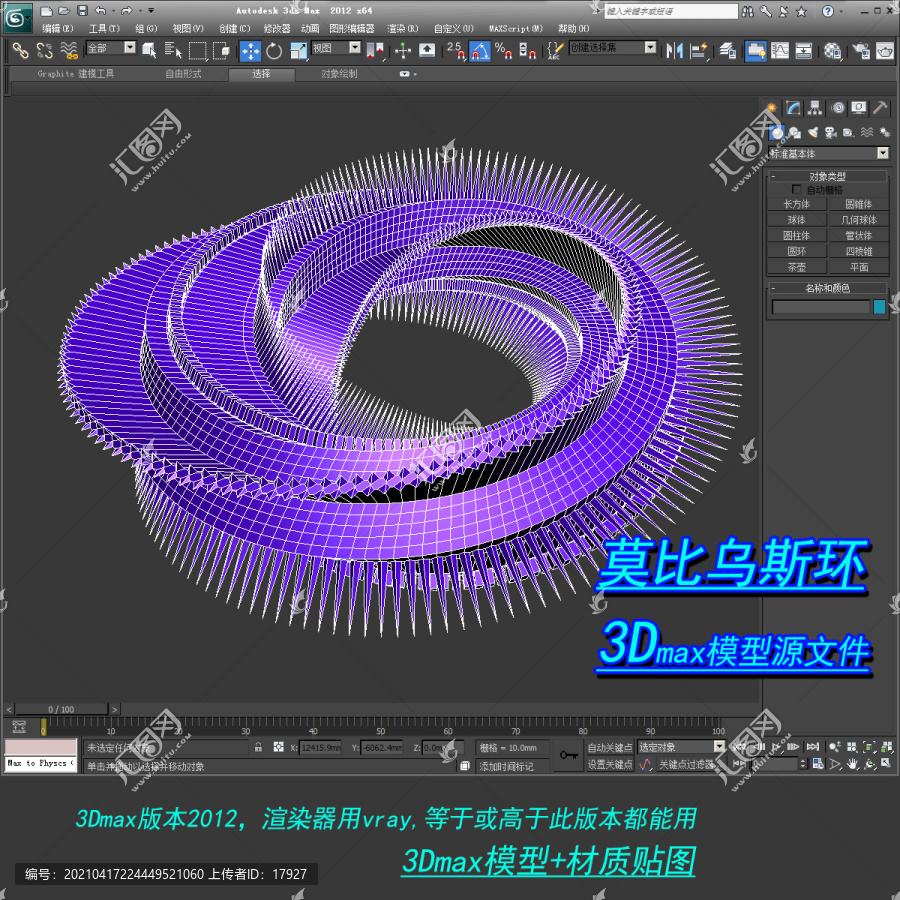Open the 编辑(E) menu

57,28
